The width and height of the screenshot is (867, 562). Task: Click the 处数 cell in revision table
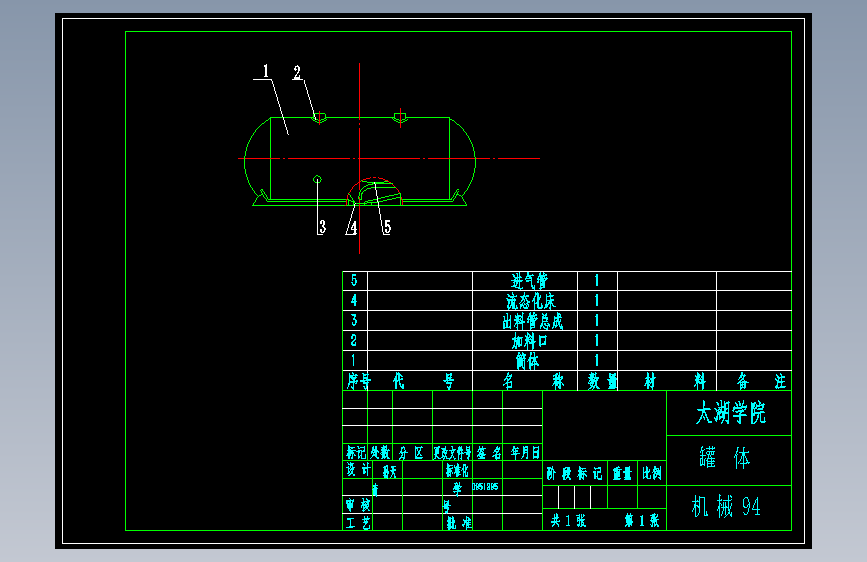tap(380, 453)
